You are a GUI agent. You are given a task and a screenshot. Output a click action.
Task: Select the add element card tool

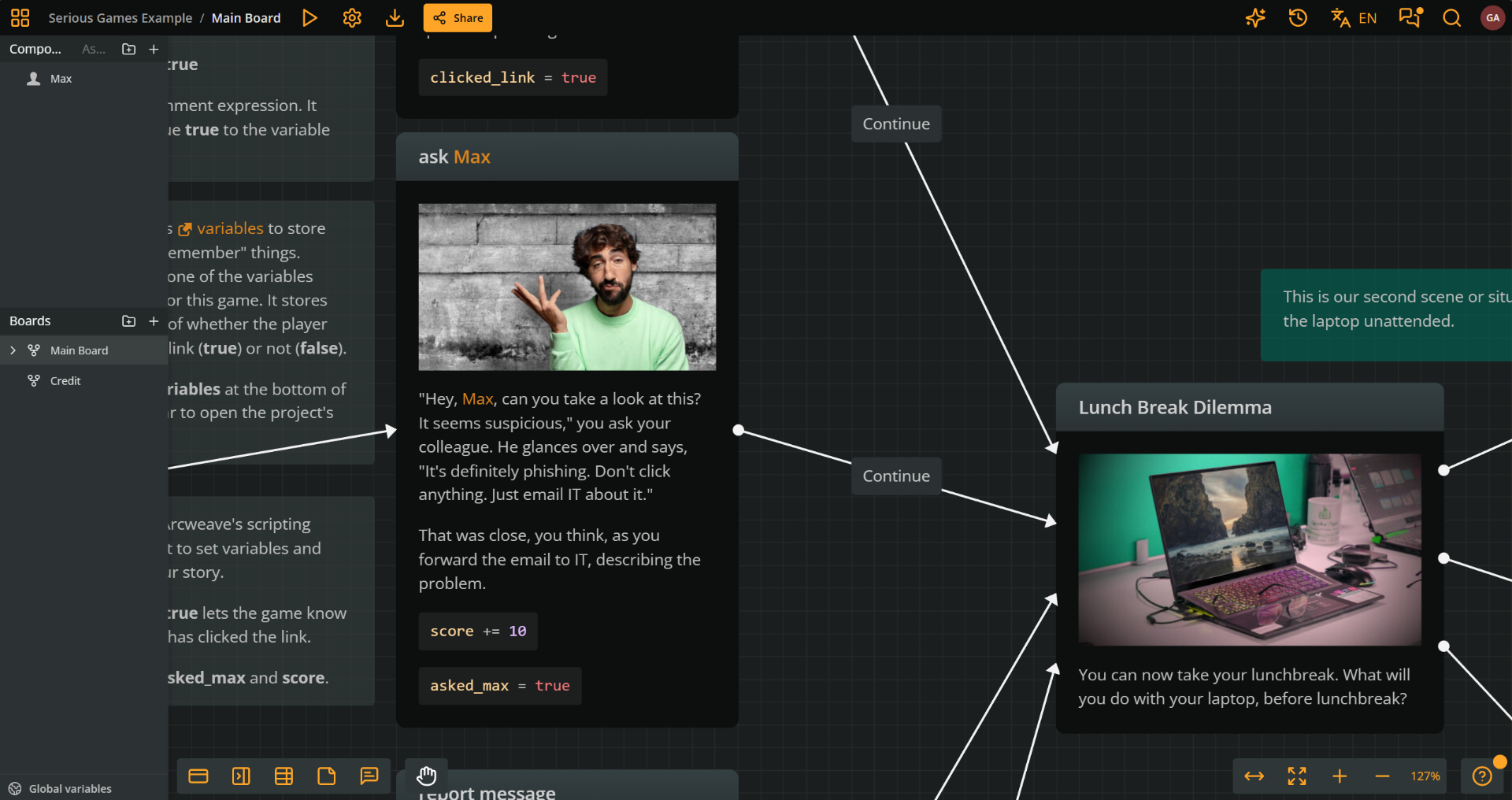tap(198, 776)
